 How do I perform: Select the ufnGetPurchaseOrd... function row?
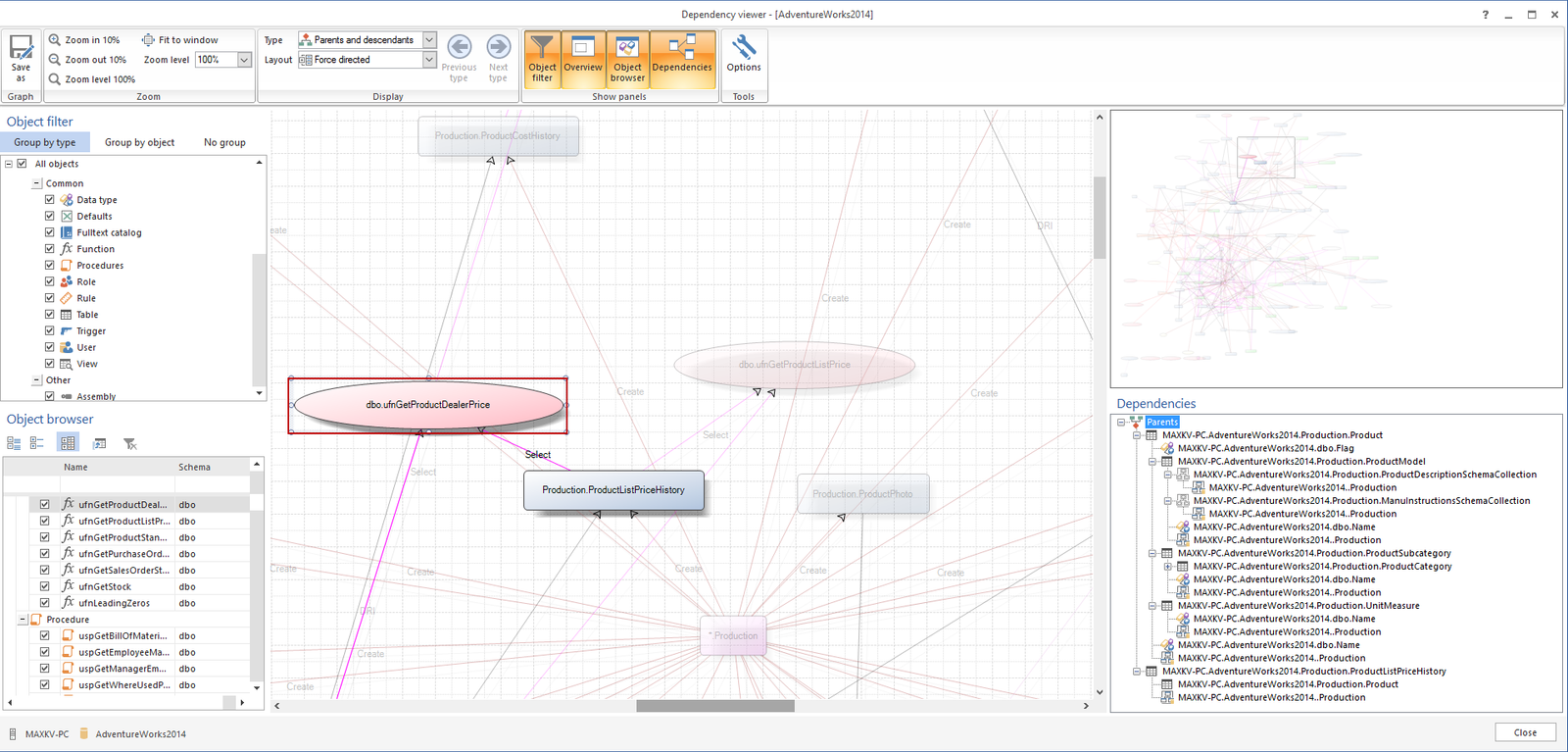[x=127, y=554]
